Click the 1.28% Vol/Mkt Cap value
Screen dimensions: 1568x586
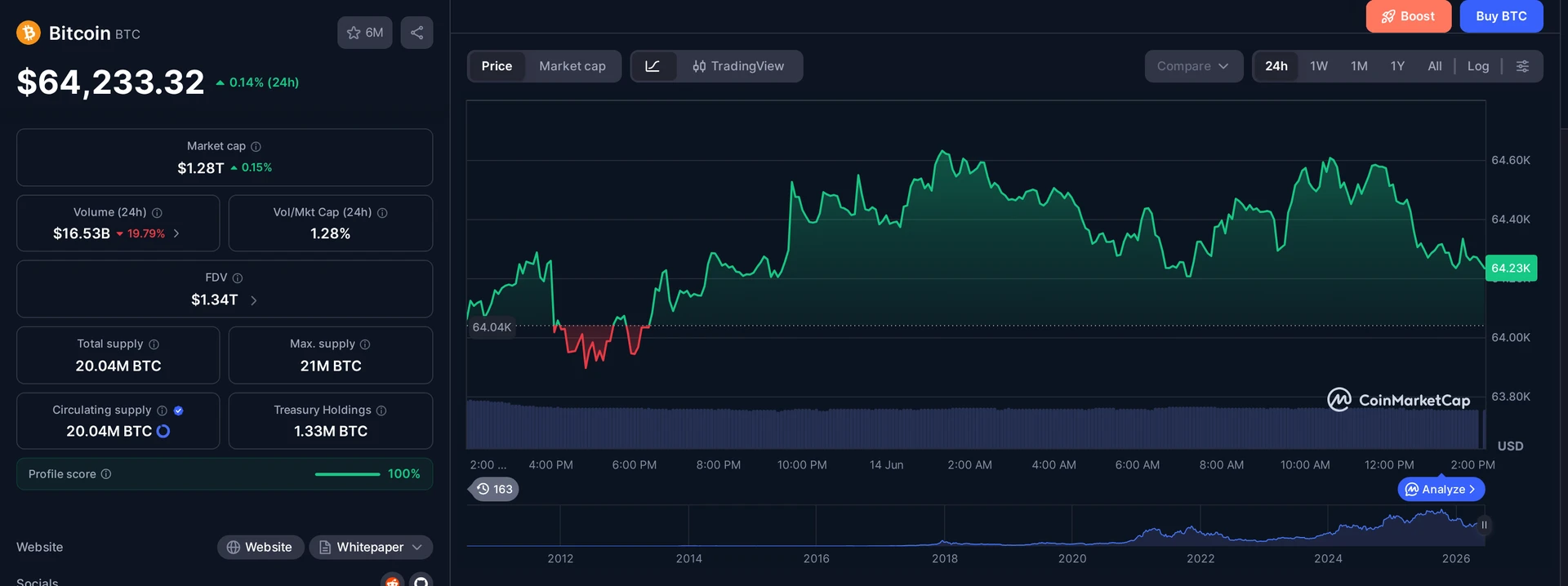[331, 233]
